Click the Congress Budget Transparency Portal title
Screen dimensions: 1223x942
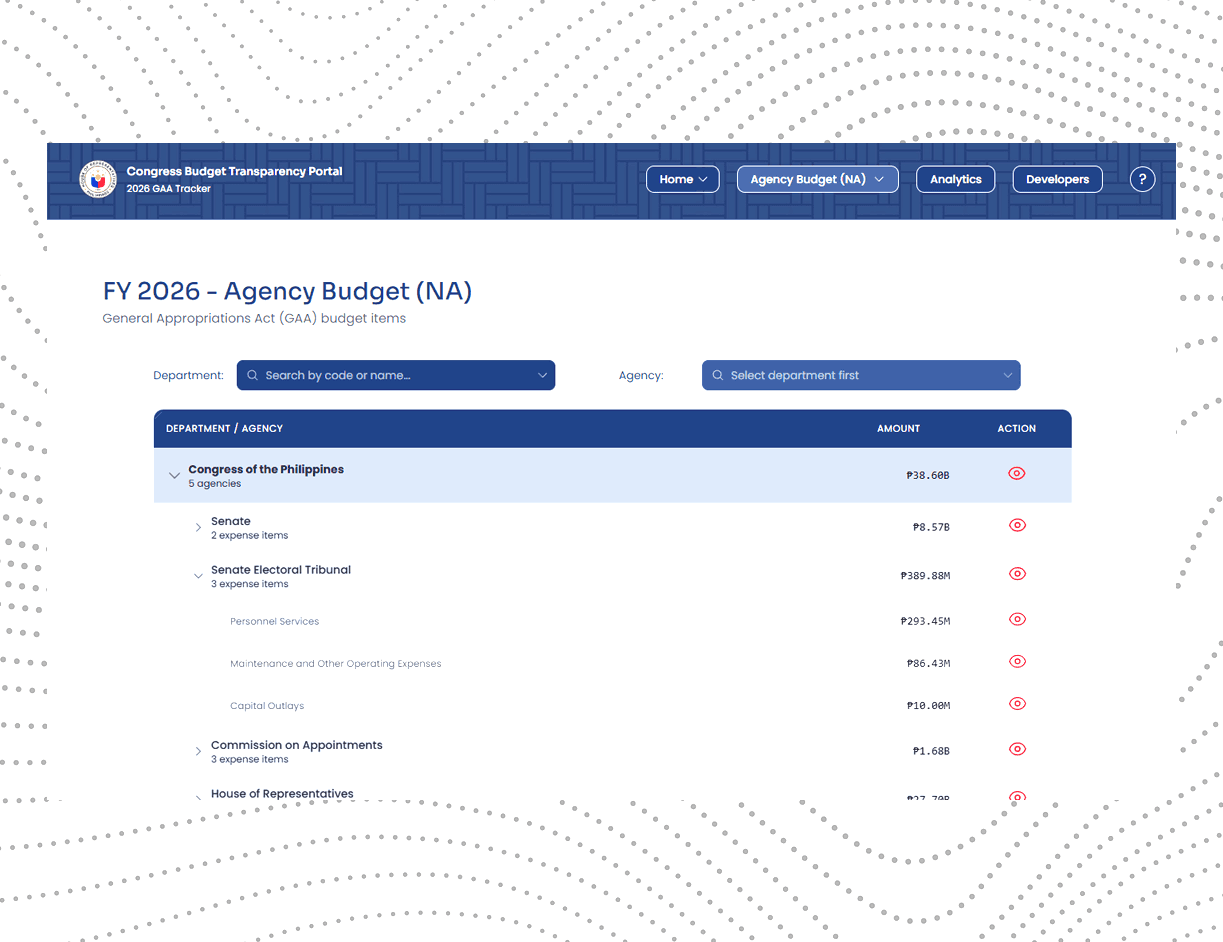pyautogui.click(x=234, y=171)
